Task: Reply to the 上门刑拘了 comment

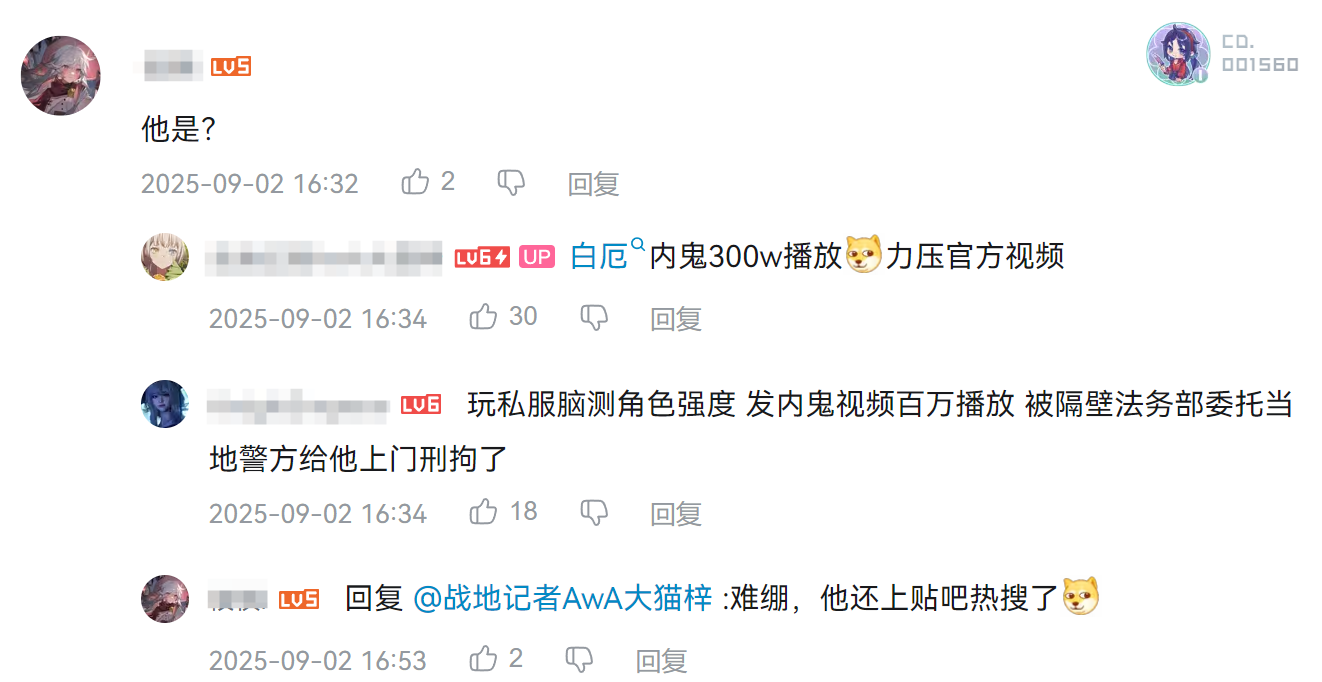Action: (676, 513)
